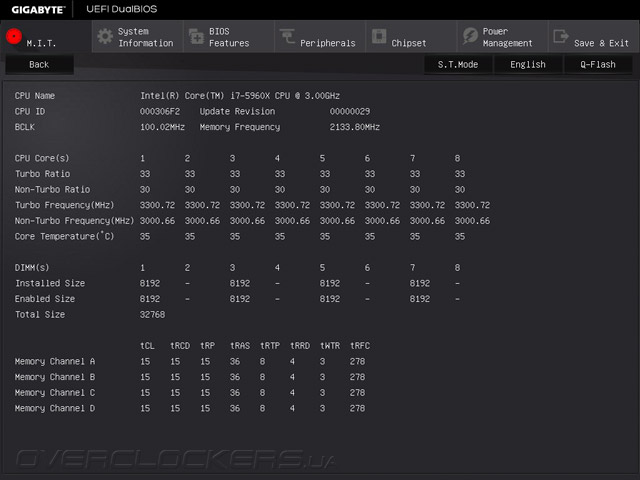Click the tRP column header
This screenshot has width=640, height=480.
click(x=207, y=346)
